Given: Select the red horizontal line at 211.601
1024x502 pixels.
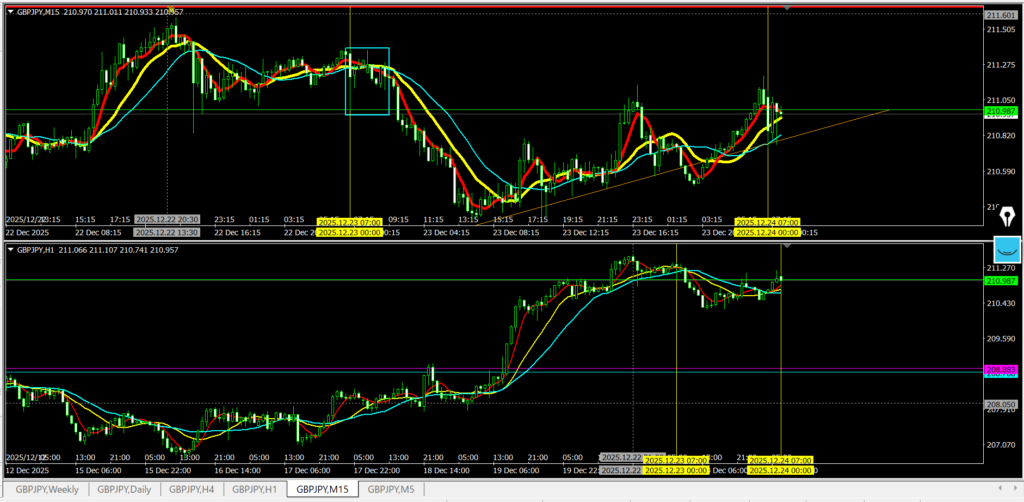Looking at the screenshot, I should pos(500,7).
